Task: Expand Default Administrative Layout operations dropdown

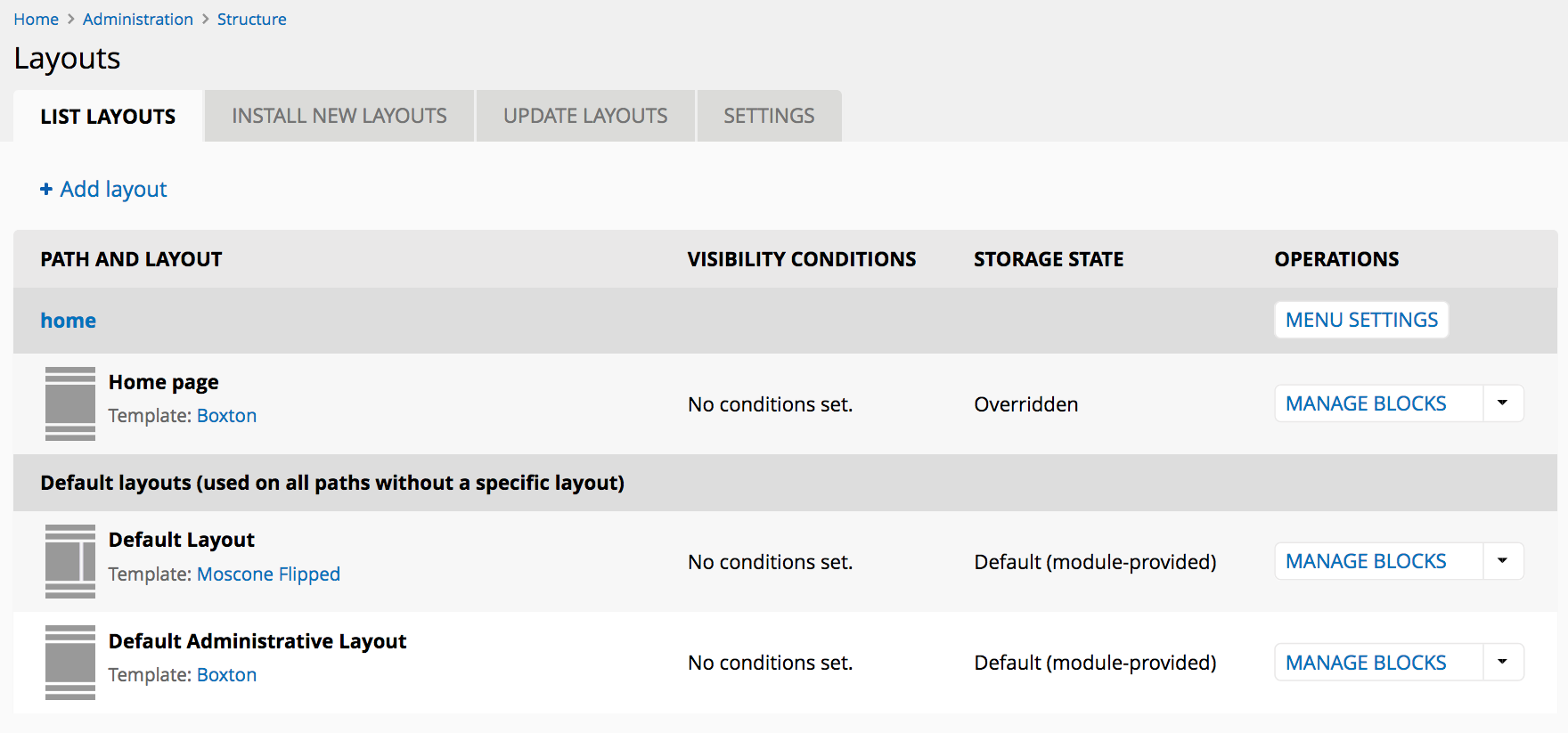Action: (x=1503, y=662)
